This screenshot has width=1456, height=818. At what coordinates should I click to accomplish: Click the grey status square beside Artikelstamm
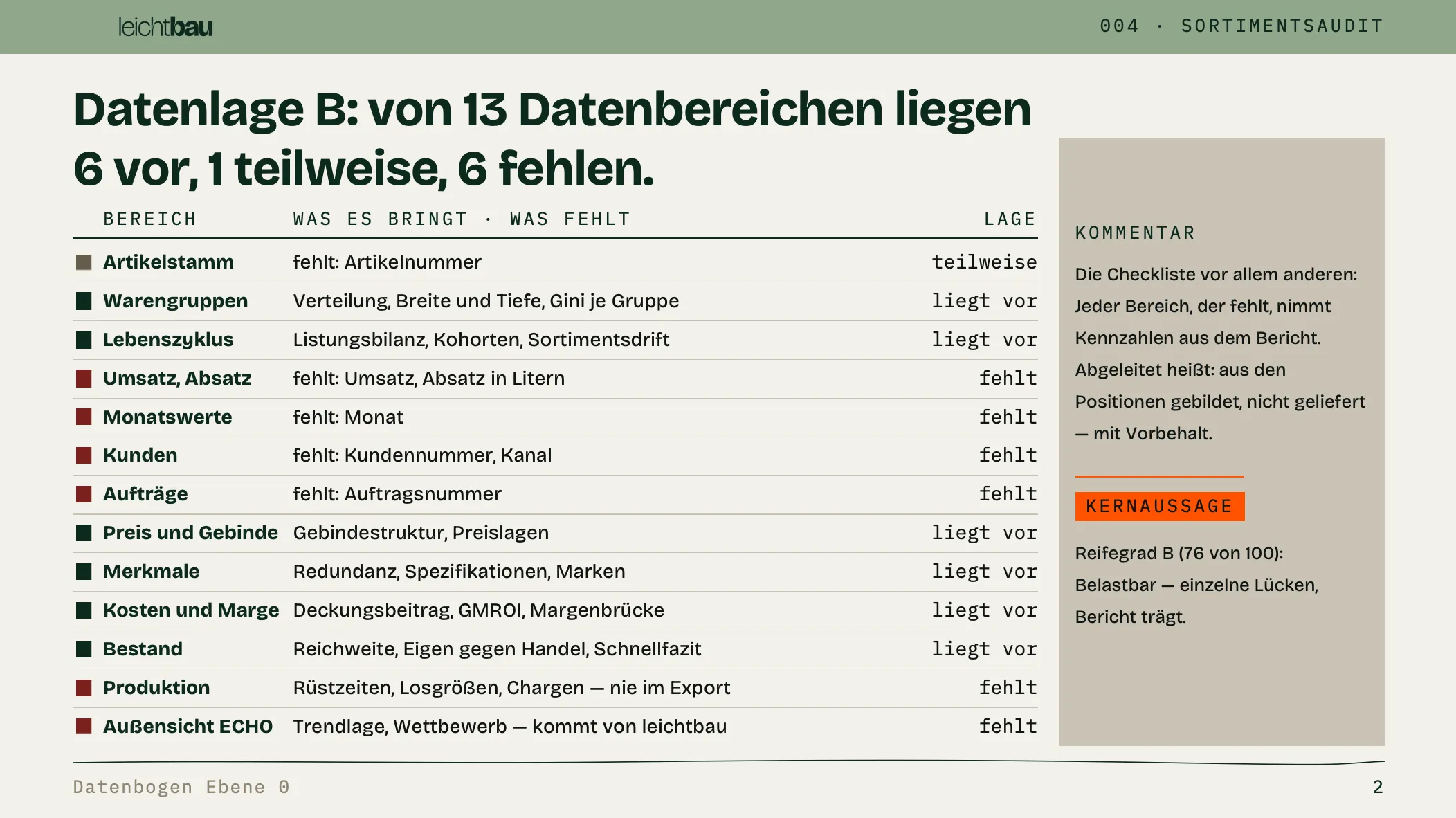pyautogui.click(x=84, y=262)
